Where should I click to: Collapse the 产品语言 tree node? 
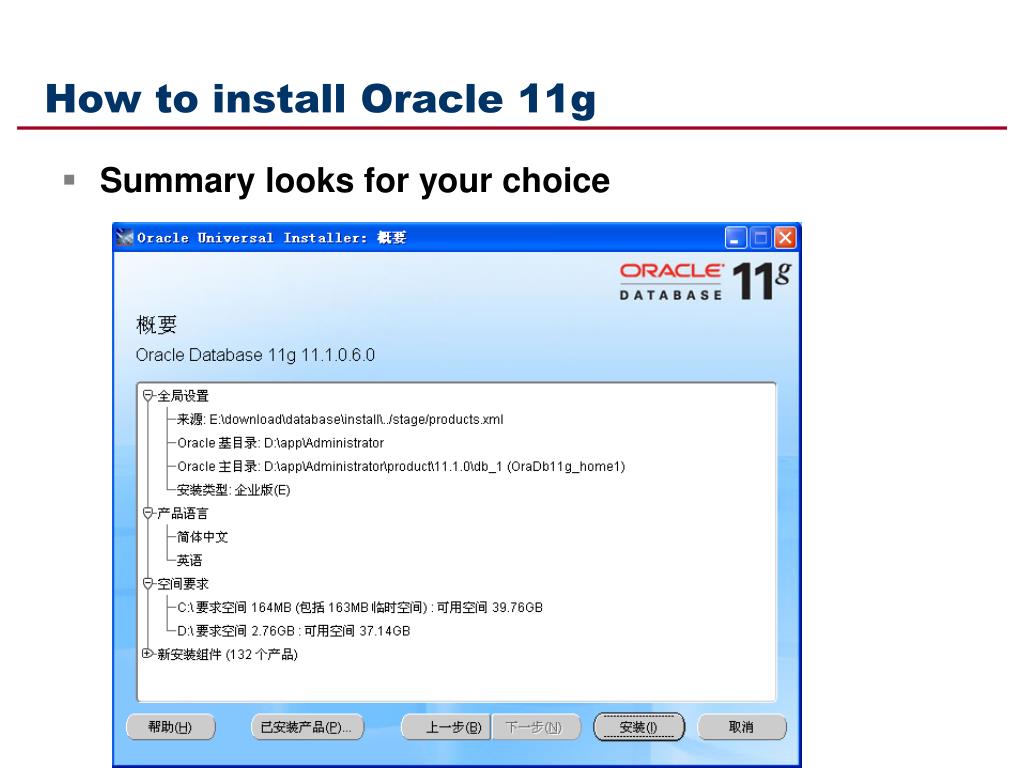[148, 513]
